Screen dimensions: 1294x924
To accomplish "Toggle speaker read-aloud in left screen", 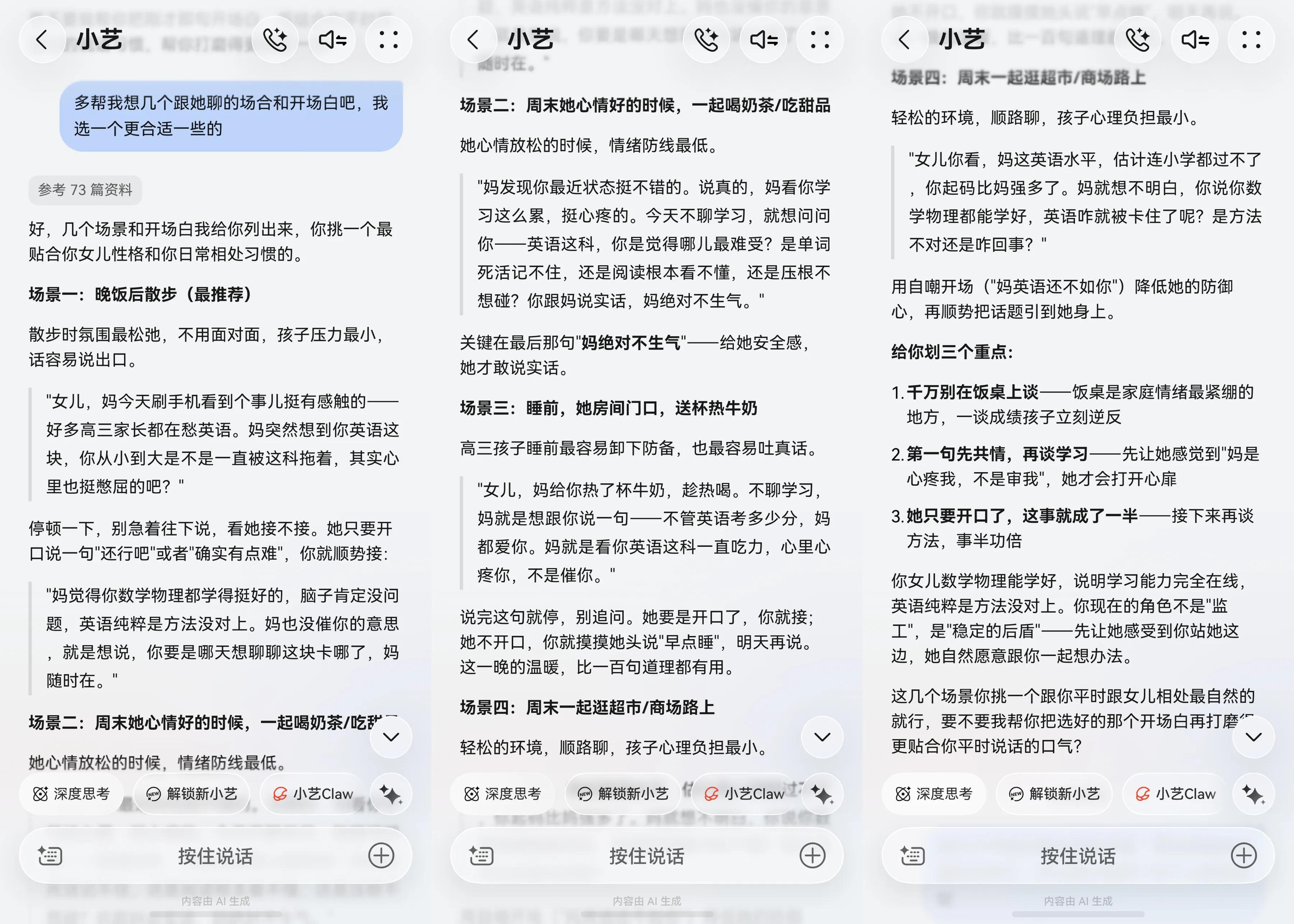I will (332, 40).
